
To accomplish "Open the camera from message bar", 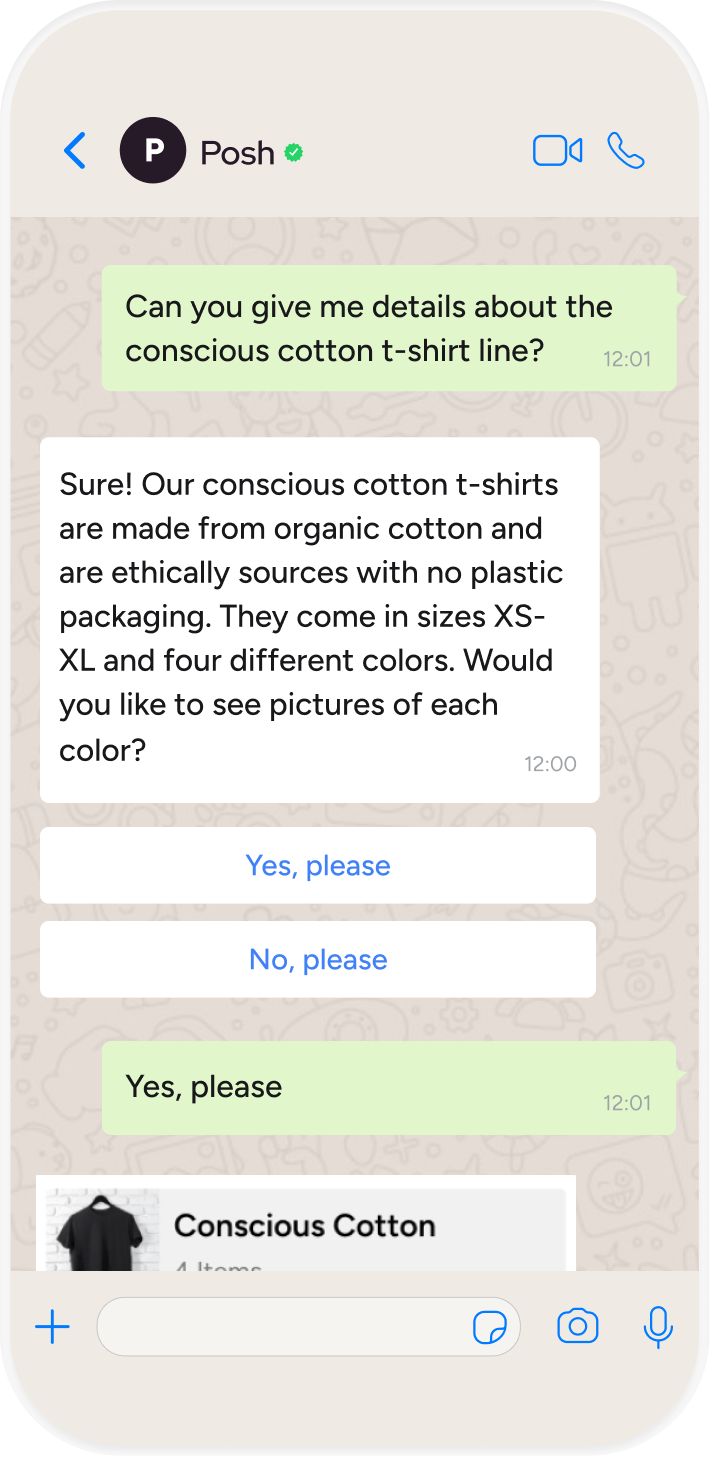I will tap(577, 1327).
